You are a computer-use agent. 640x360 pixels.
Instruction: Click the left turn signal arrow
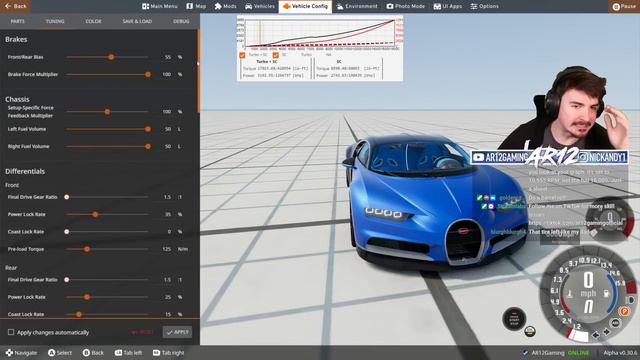(x=596, y=335)
